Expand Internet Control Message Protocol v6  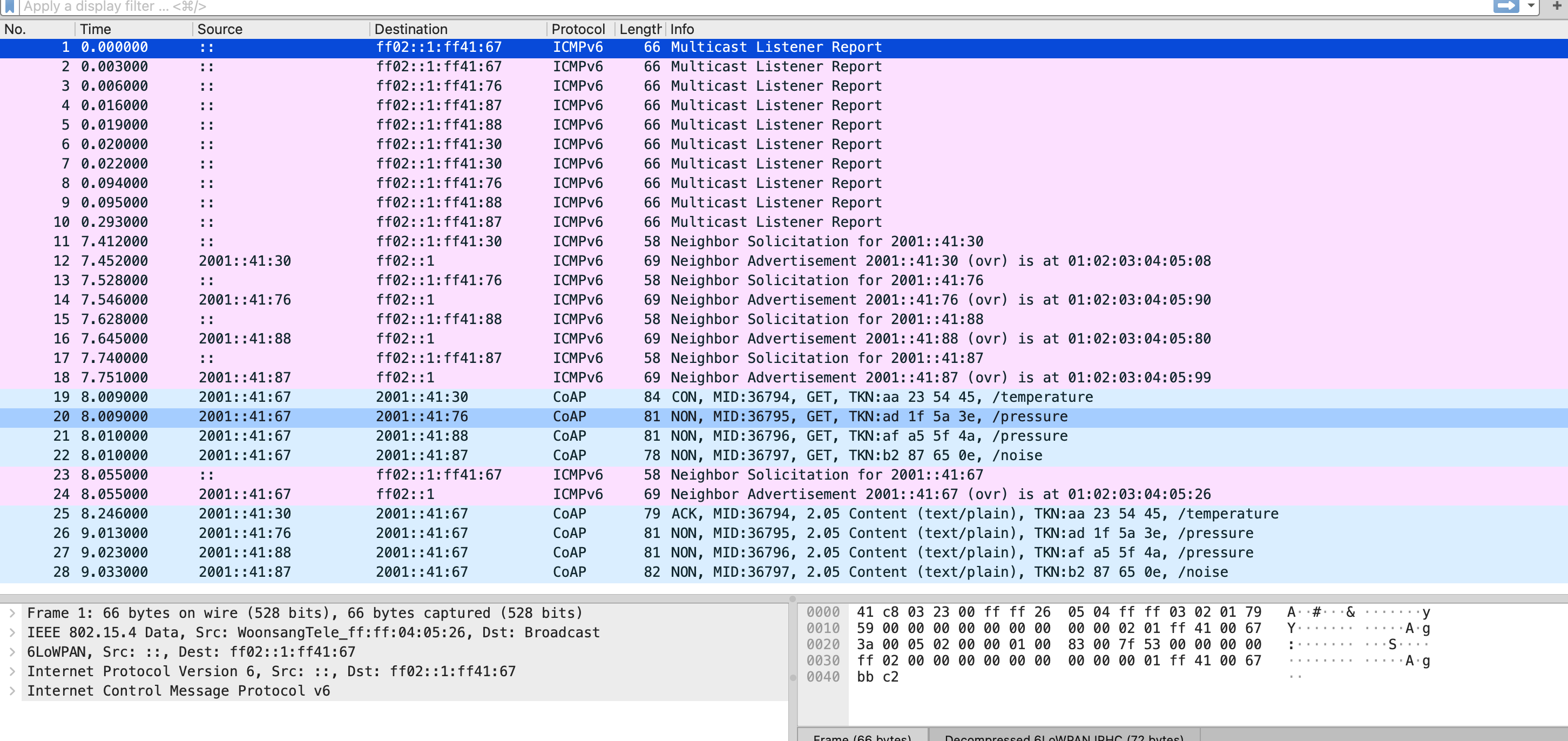(x=12, y=691)
